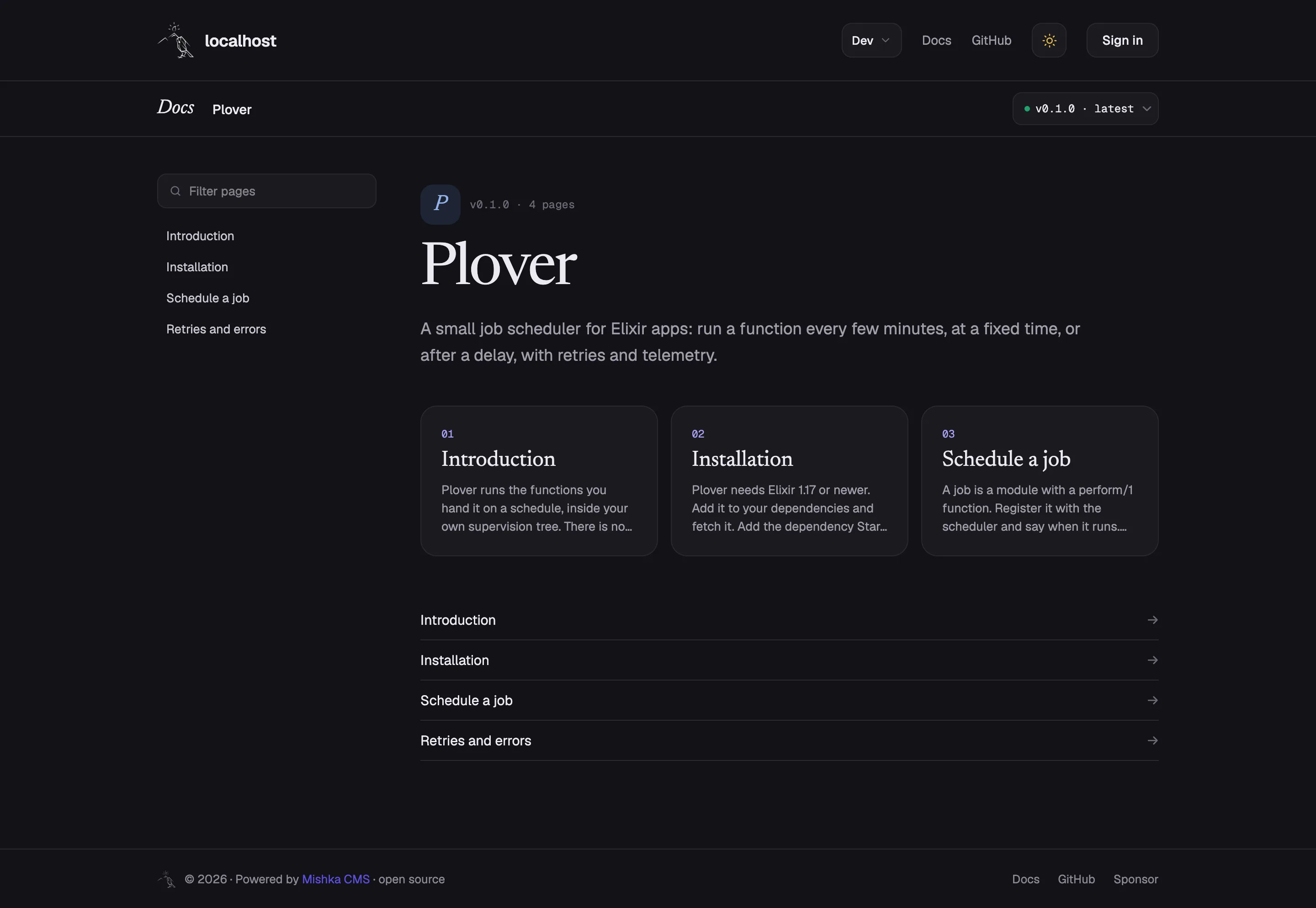Click the localhost site title
Screen dimensions: 1316x908
tap(240, 41)
